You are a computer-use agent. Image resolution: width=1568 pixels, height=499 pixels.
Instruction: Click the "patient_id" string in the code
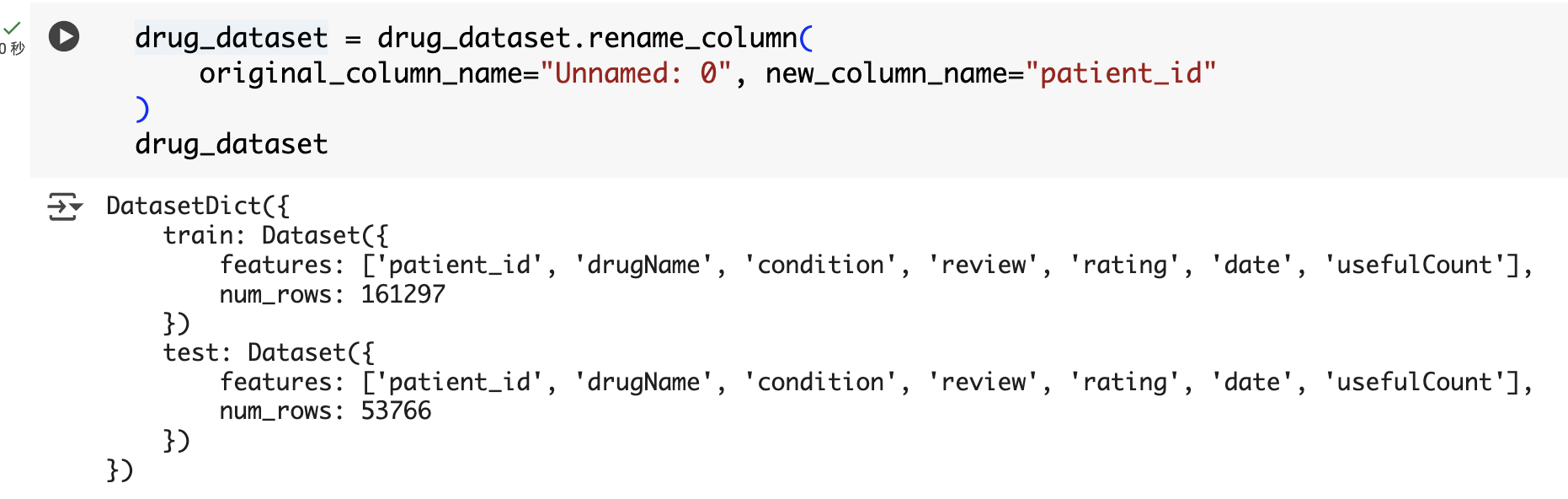1121,73
